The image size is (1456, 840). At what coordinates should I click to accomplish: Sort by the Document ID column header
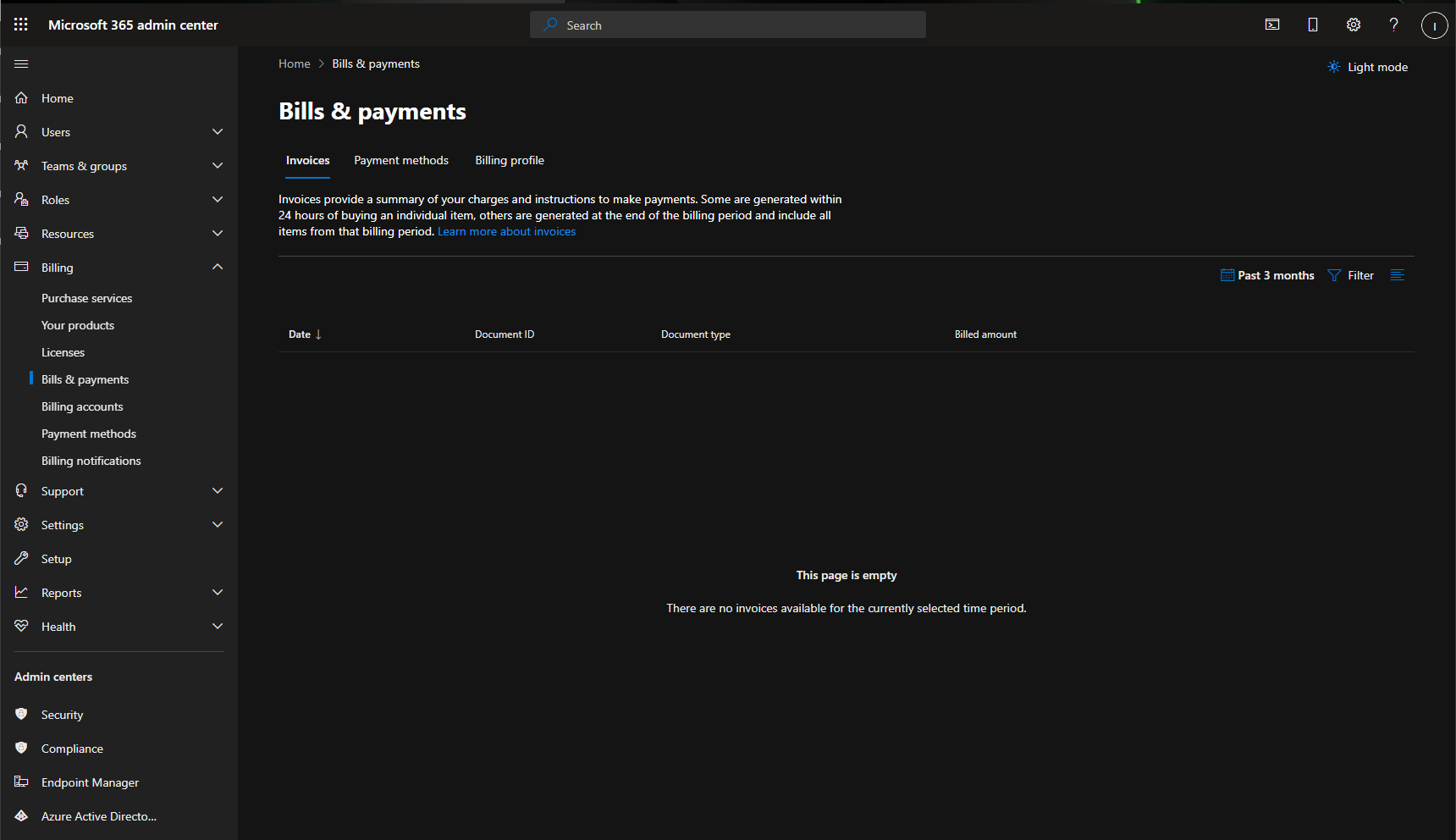(505, 334)
